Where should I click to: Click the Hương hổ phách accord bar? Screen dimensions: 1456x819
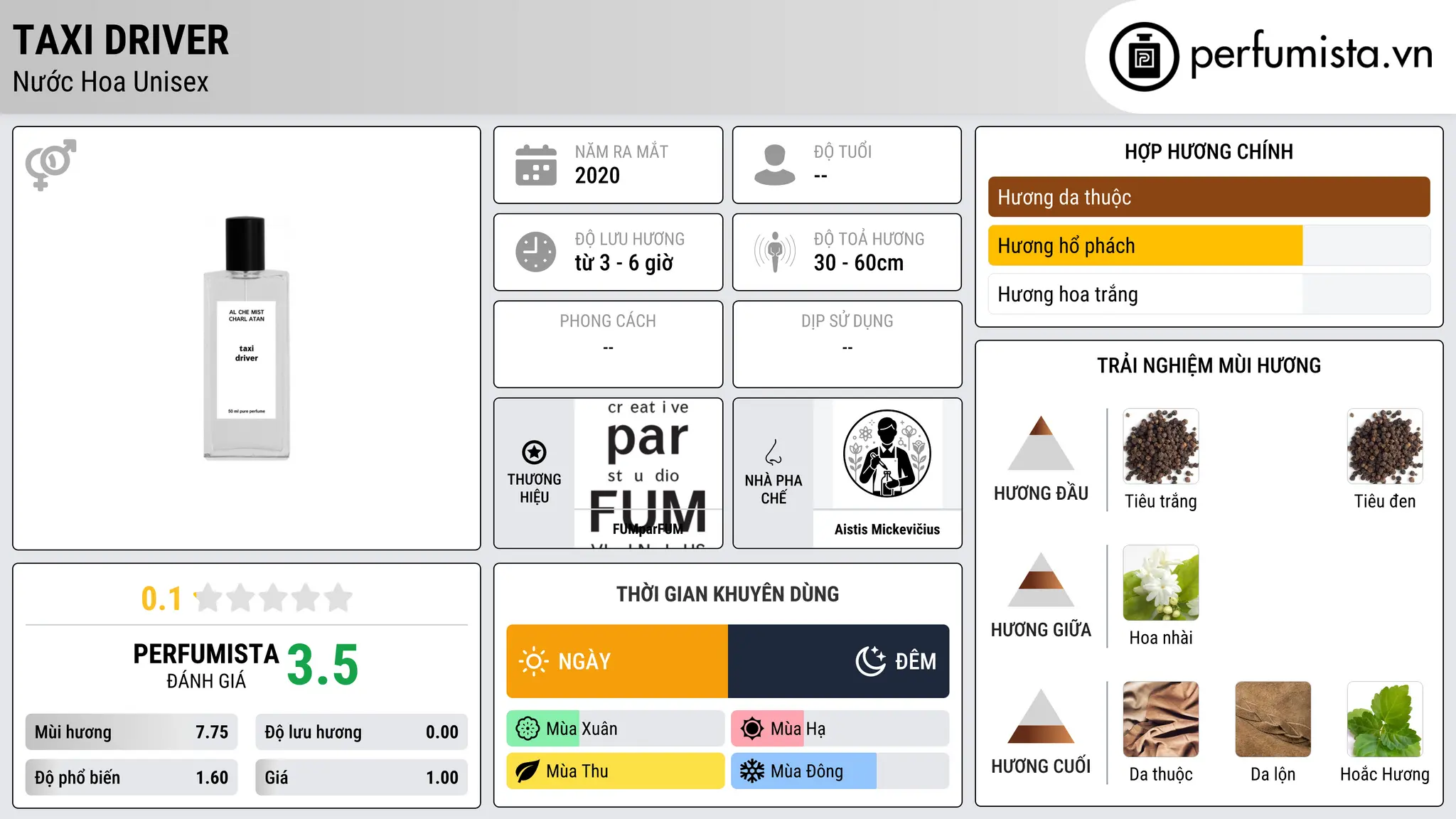1209,245
